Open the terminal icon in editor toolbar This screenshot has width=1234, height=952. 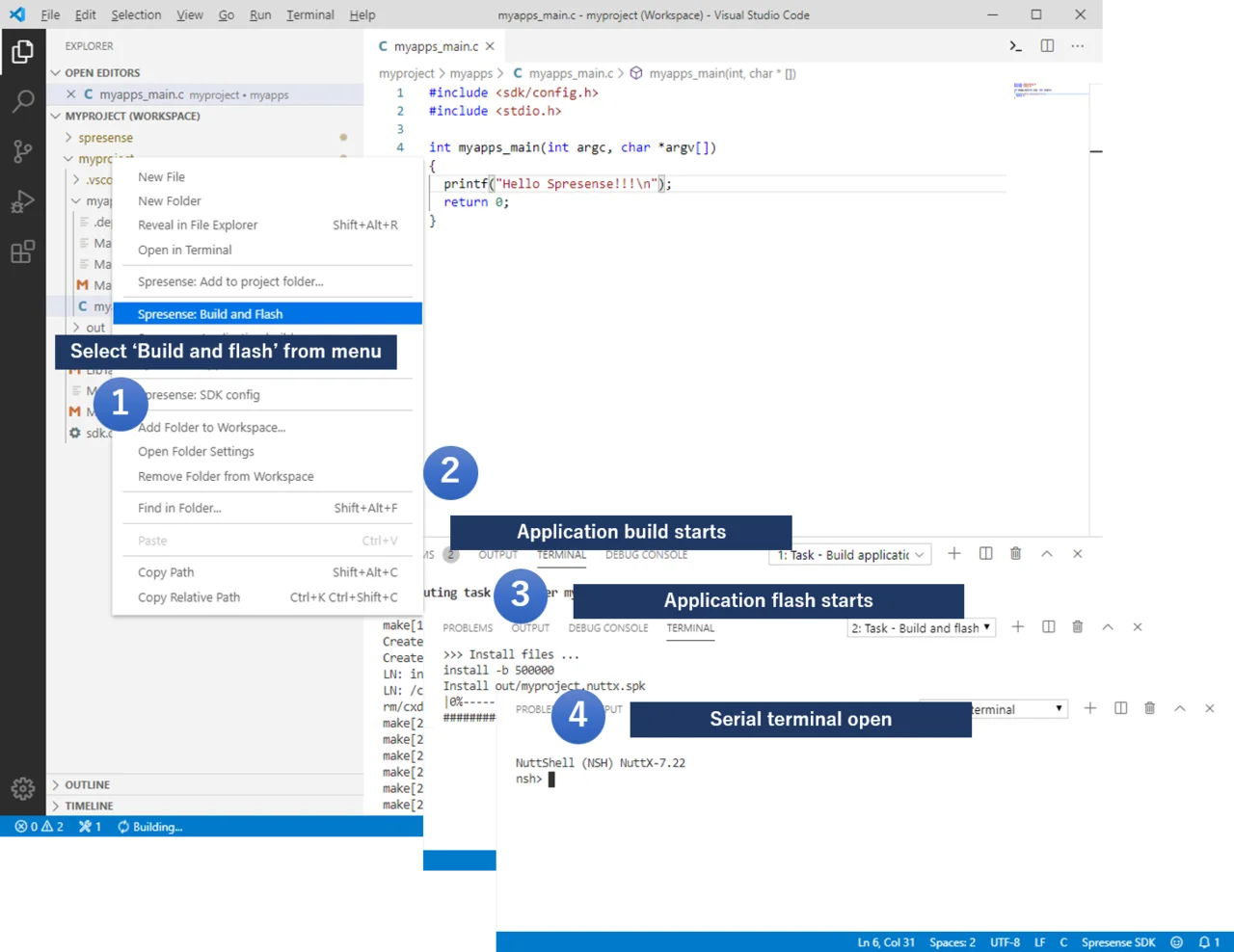[1015, 46]
